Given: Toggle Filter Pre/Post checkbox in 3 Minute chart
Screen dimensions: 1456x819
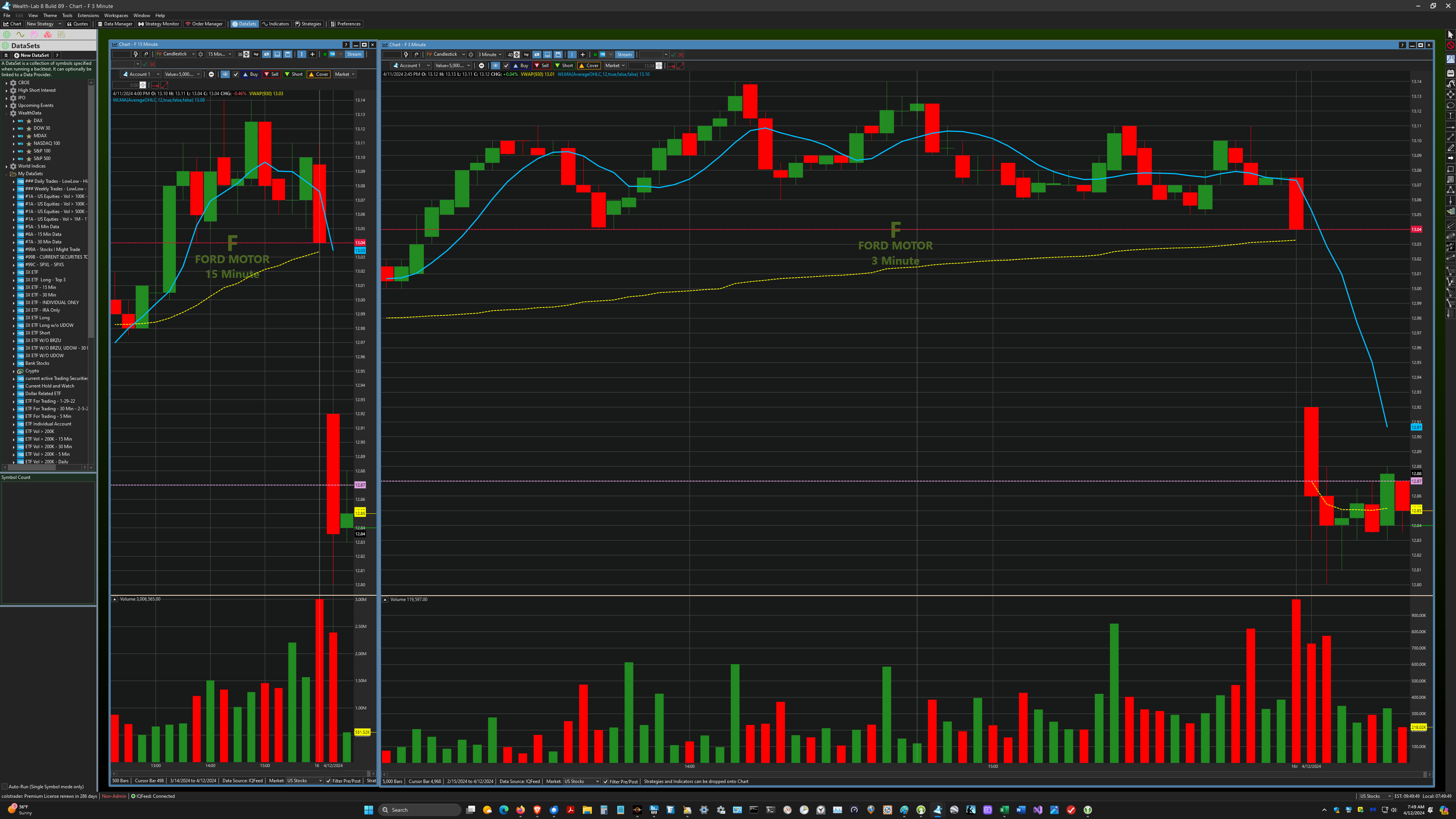Looking at the screenshot, I should (x=606, y=782).
